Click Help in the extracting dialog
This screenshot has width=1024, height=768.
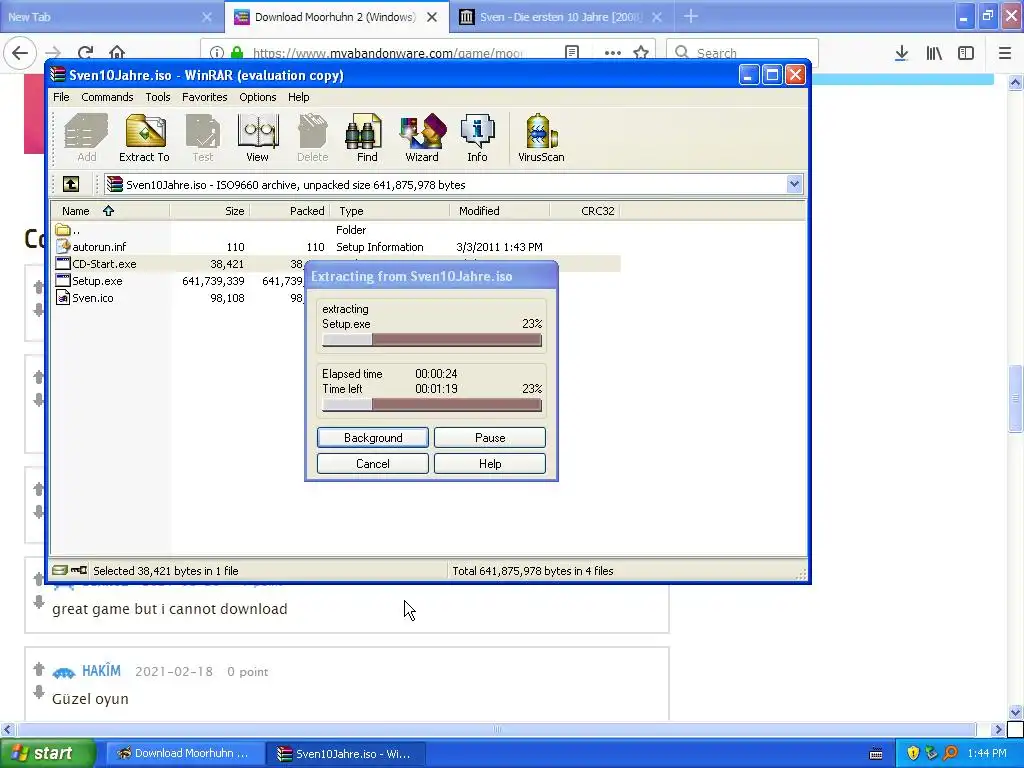pos(490,464)
